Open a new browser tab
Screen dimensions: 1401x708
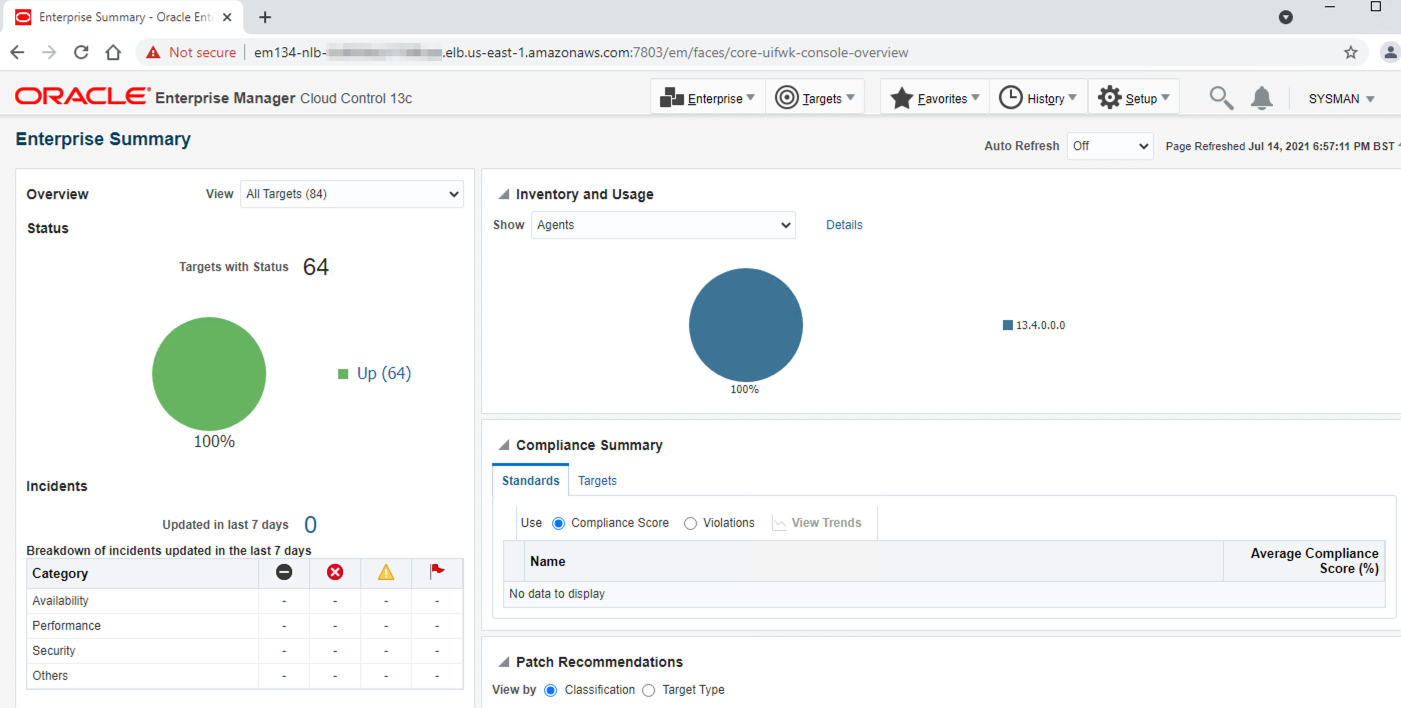pos(265,17)
